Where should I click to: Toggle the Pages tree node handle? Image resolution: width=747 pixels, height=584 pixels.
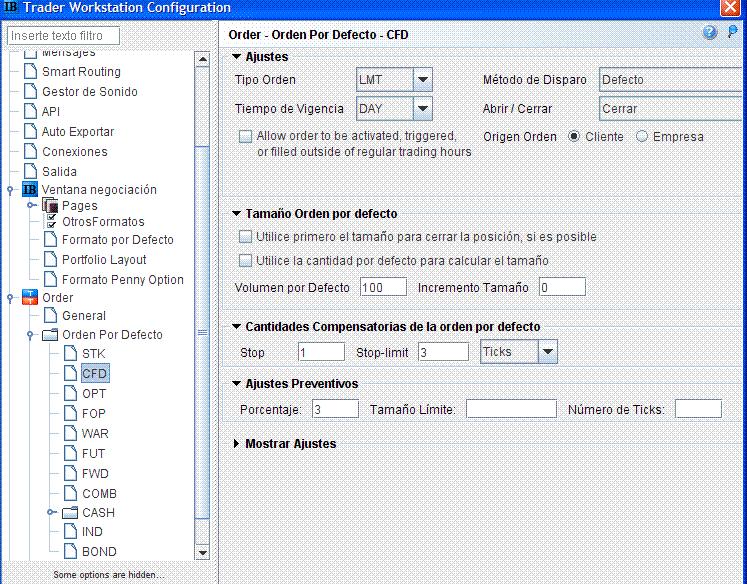pos(31,205)
